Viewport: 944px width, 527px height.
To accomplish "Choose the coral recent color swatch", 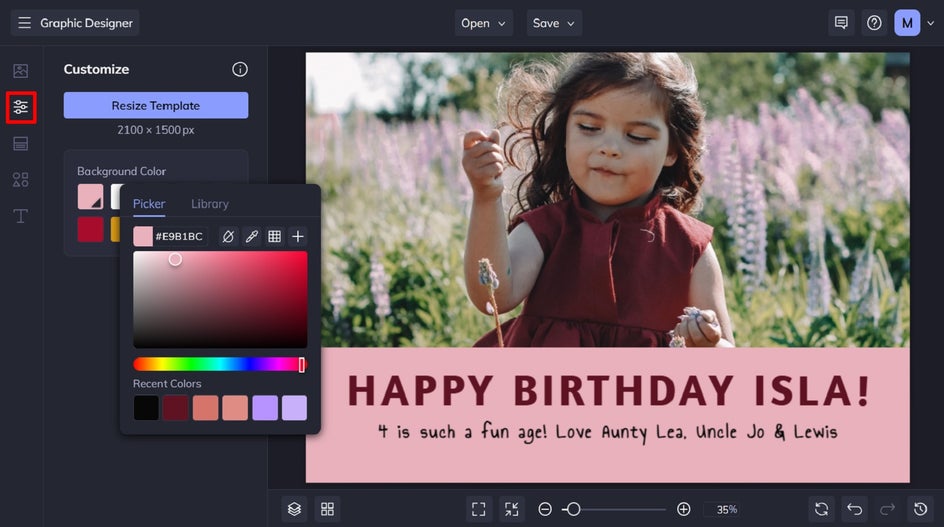I will point(205,408).
